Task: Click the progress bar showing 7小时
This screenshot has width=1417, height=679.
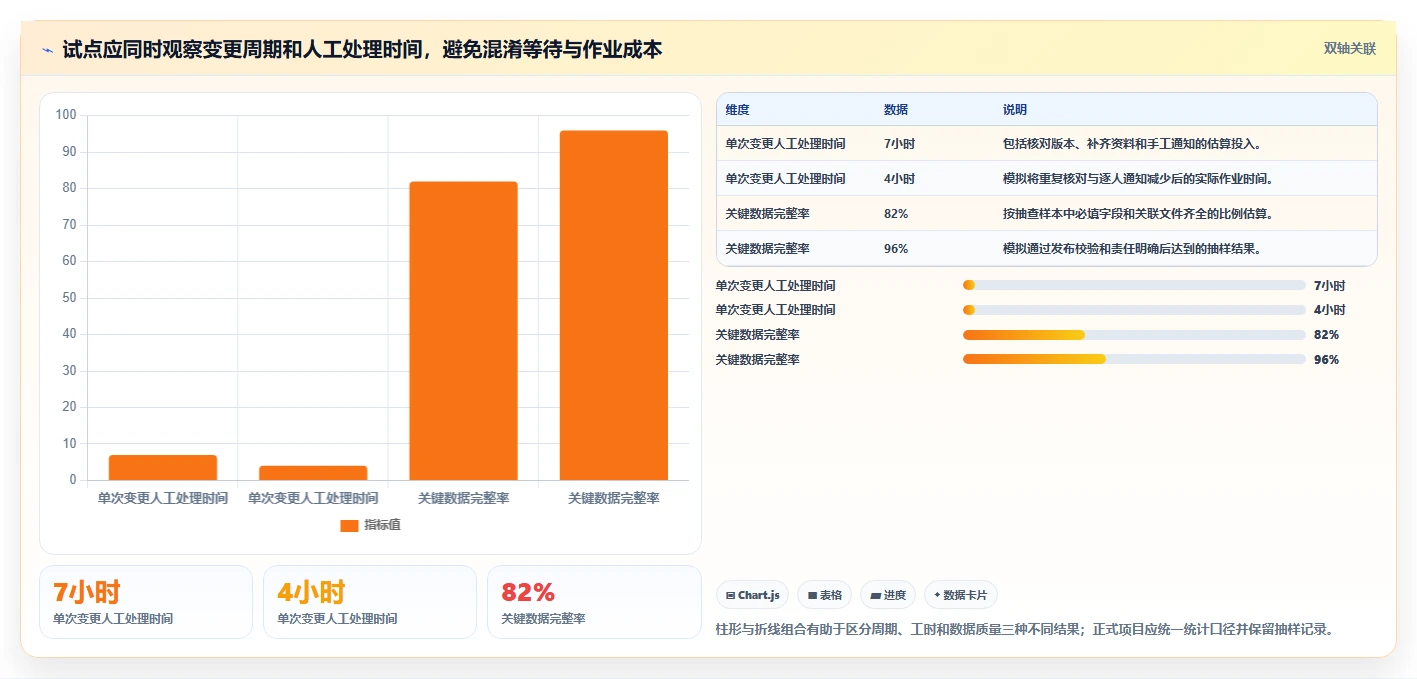Action: tap(1134, 285)
